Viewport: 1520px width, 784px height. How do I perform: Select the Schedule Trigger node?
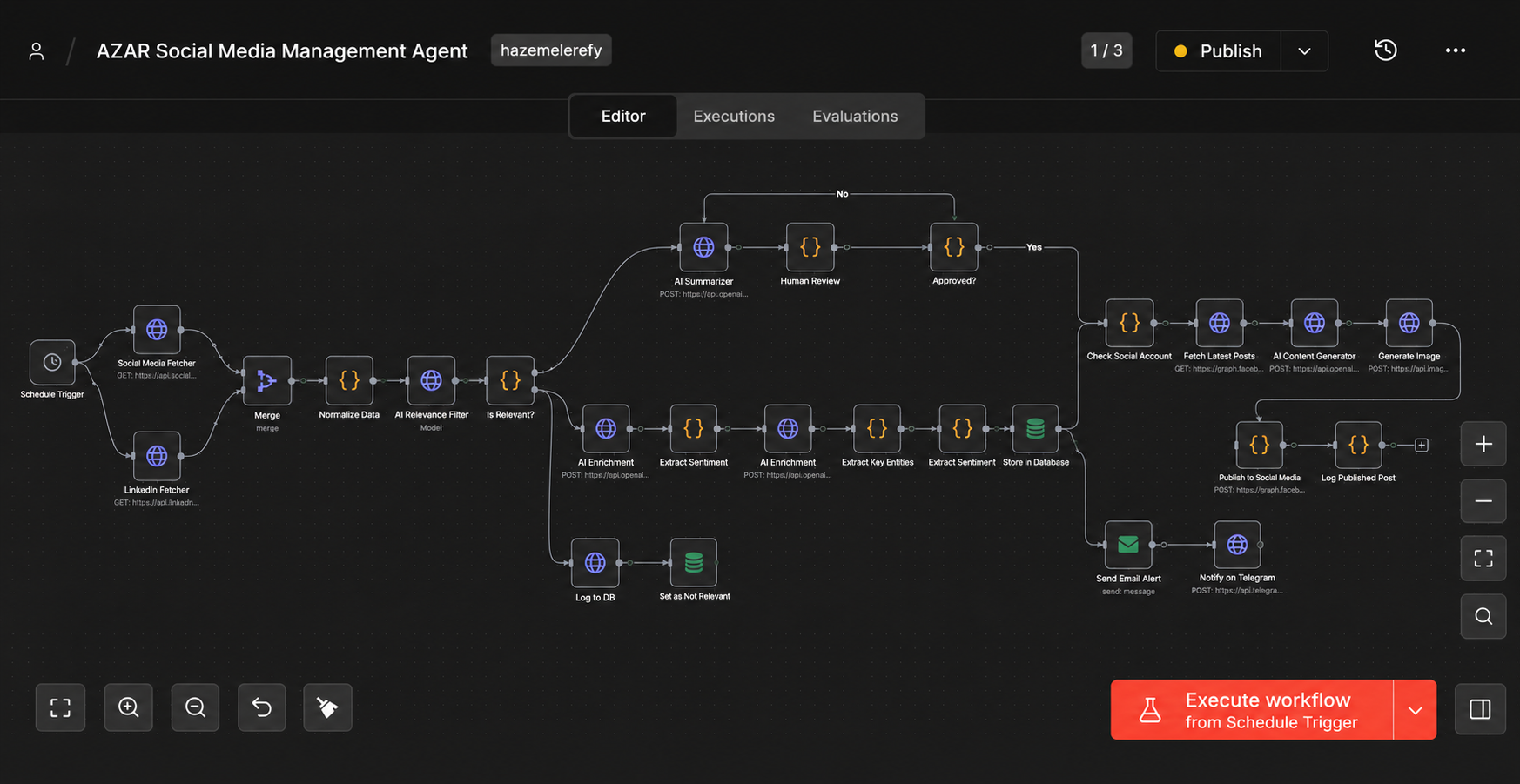52,362
